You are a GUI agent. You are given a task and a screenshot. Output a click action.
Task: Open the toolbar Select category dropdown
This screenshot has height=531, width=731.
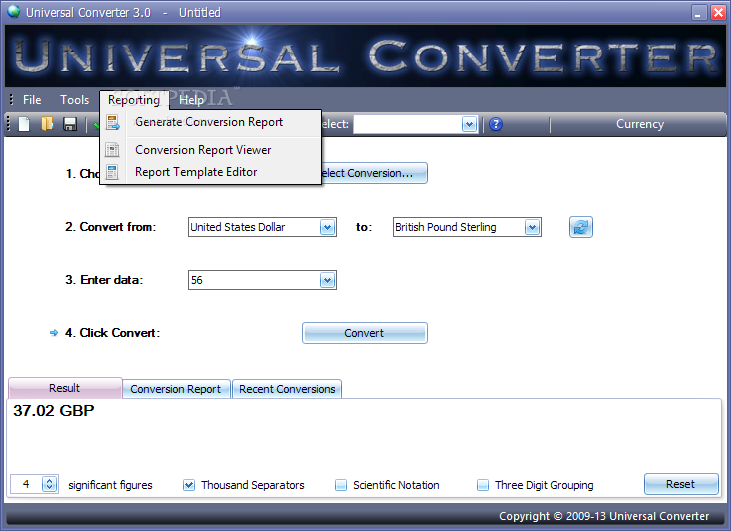coord(469,124)
